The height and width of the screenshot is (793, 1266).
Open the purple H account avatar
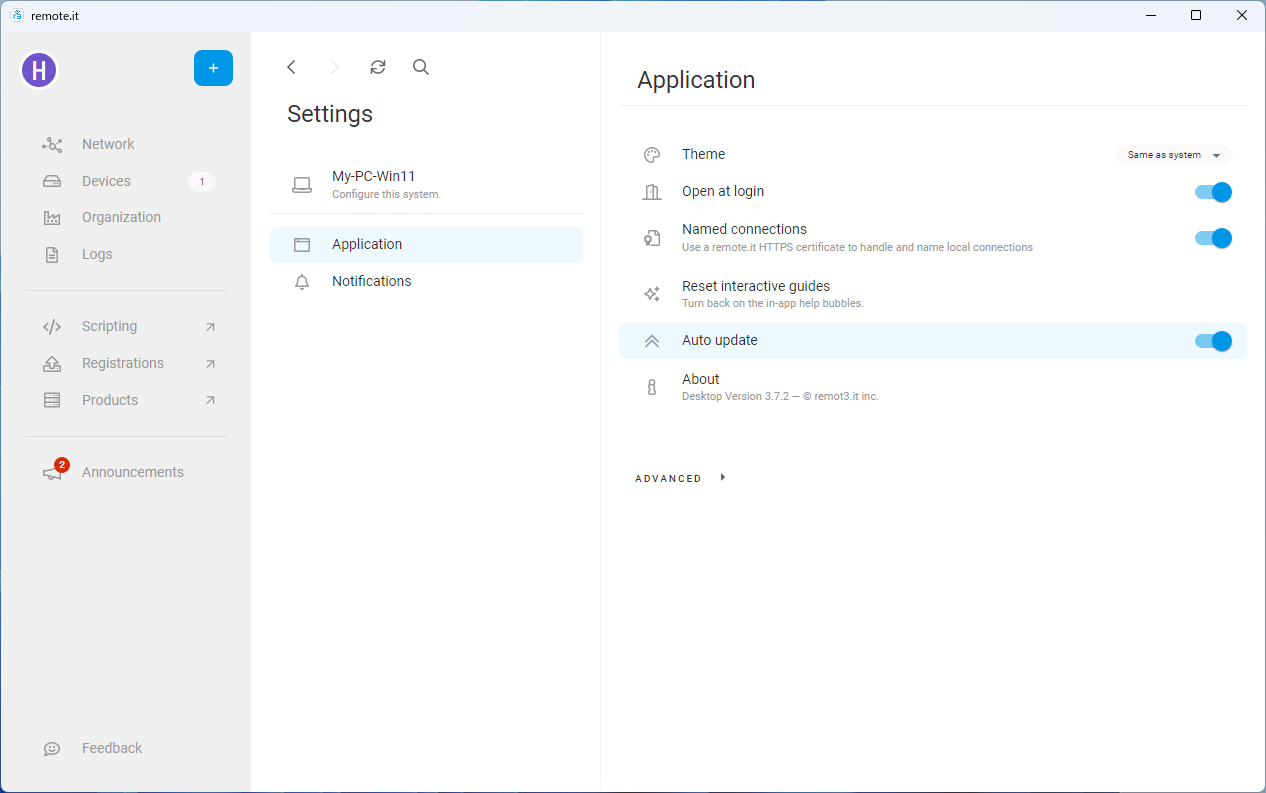pyautogui.click(x=39, y=70)
